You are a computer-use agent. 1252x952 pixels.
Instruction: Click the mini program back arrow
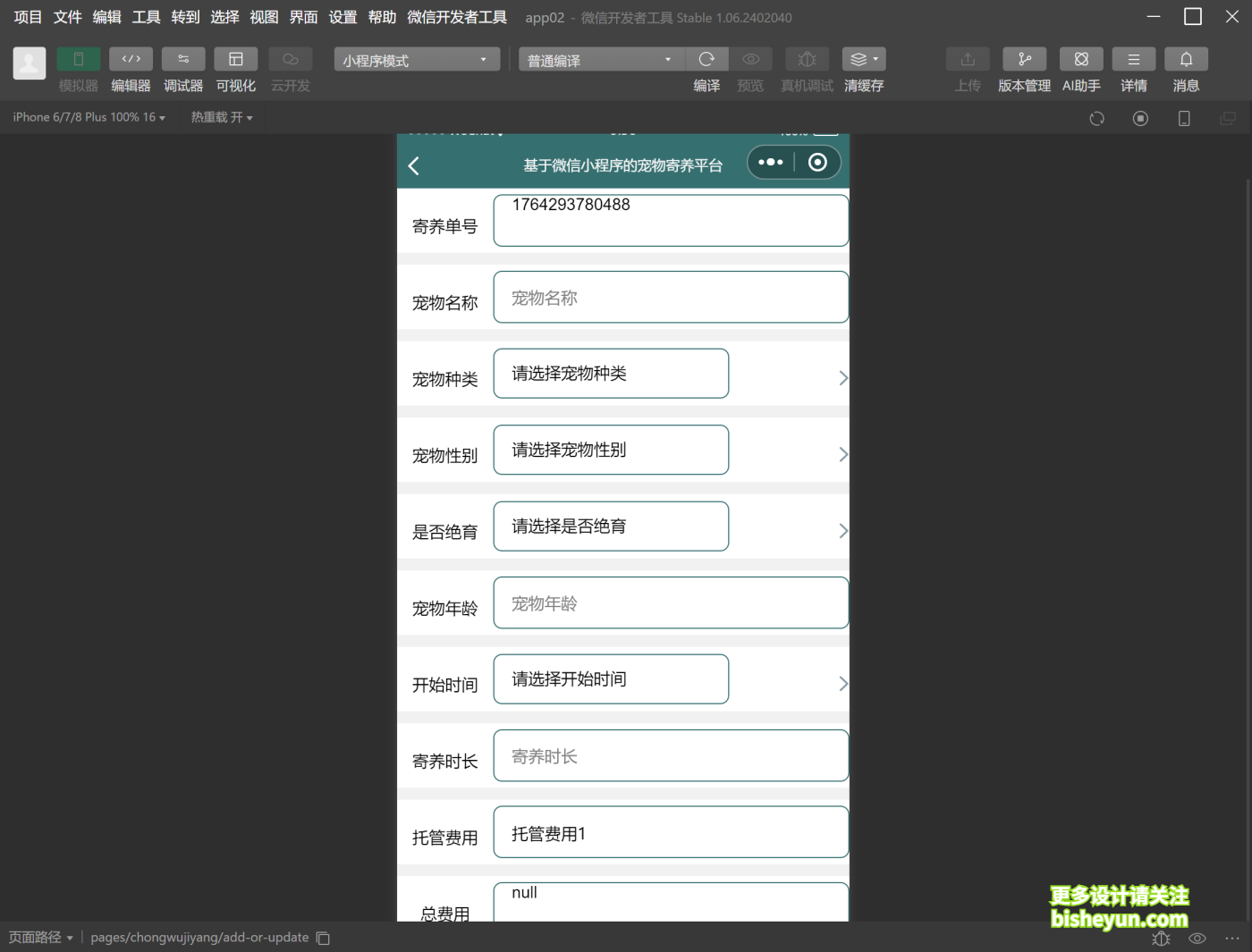(x=414, y=165)
